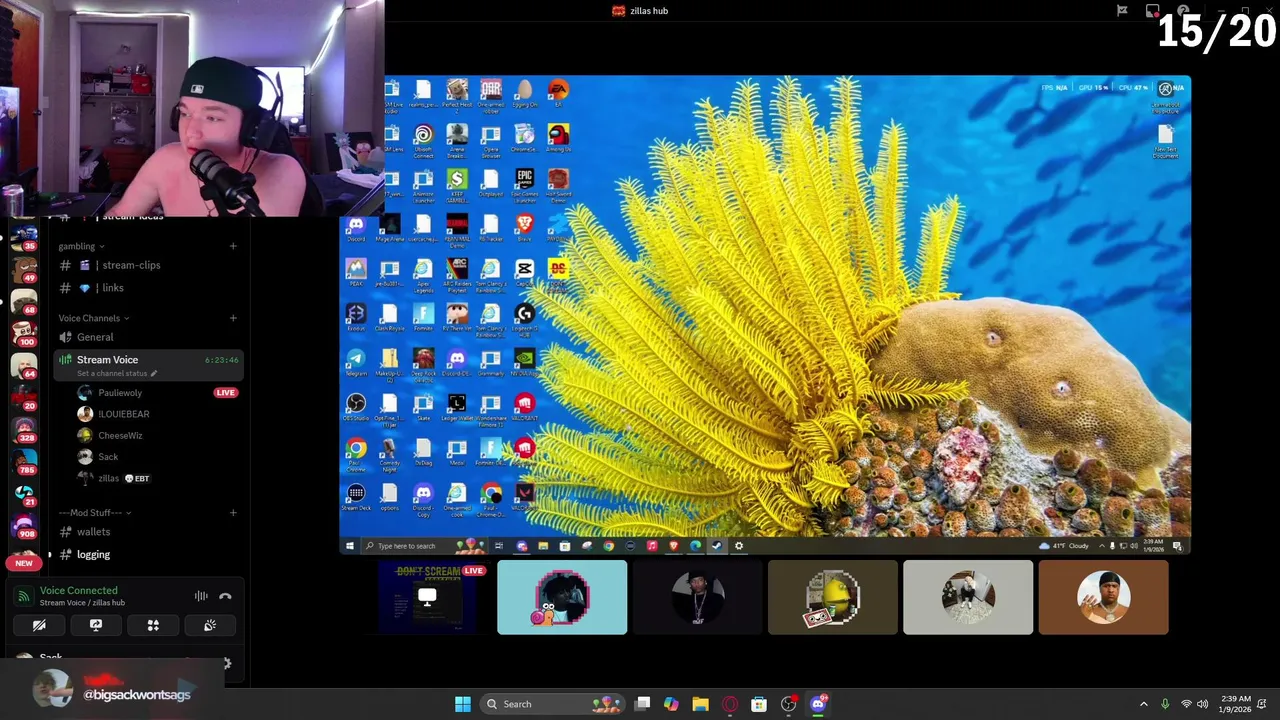Open server with 328 notifications
1280x720 pixels.
point(24,429)
